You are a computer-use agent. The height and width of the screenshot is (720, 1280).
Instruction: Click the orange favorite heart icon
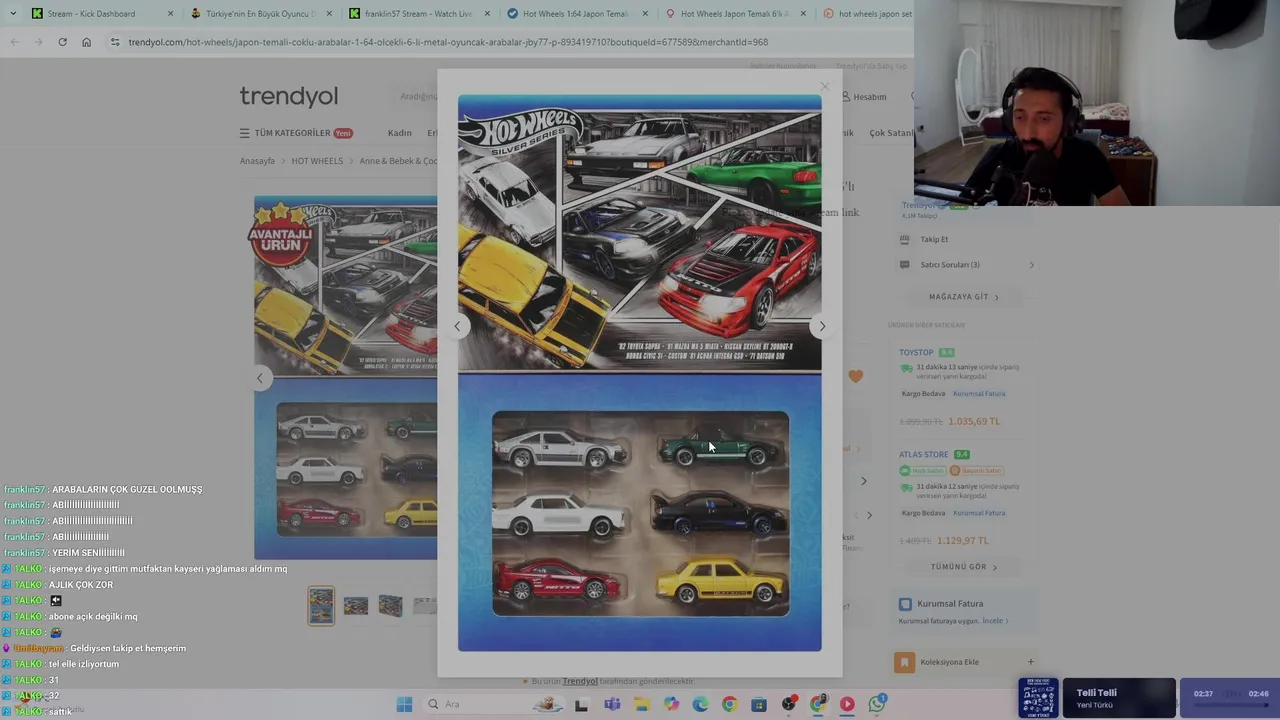coord(855,376)
